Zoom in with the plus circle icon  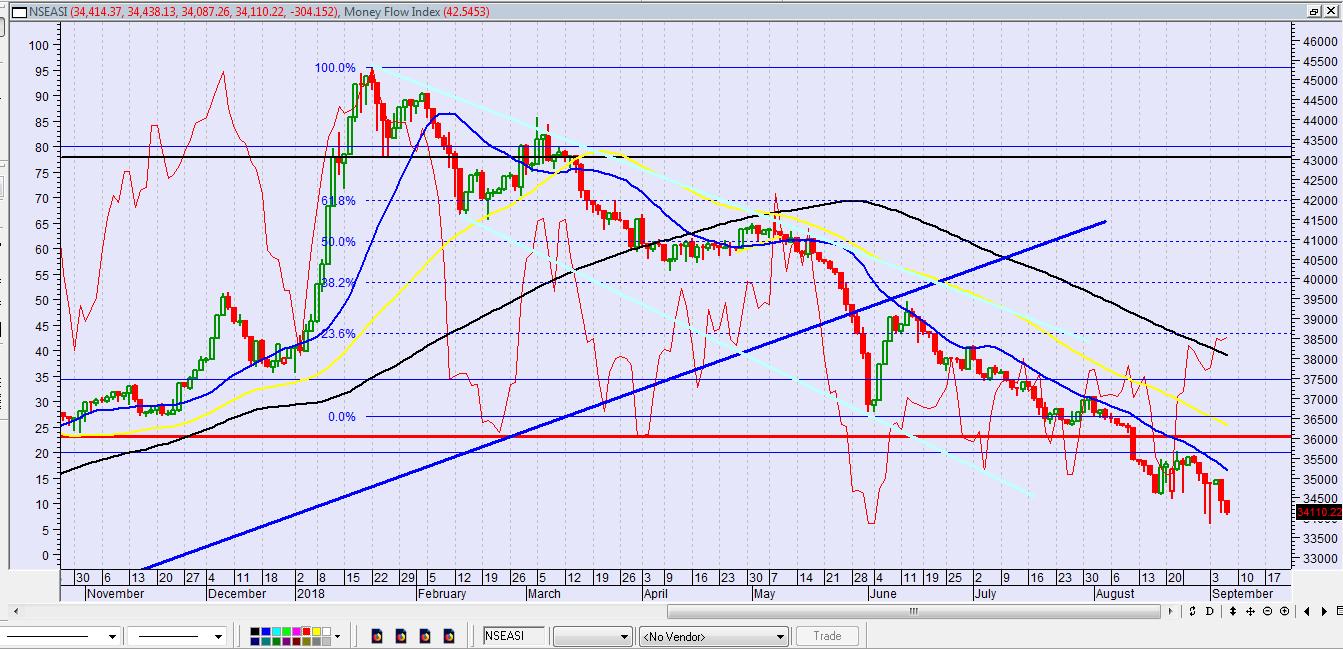point(1284,611)
